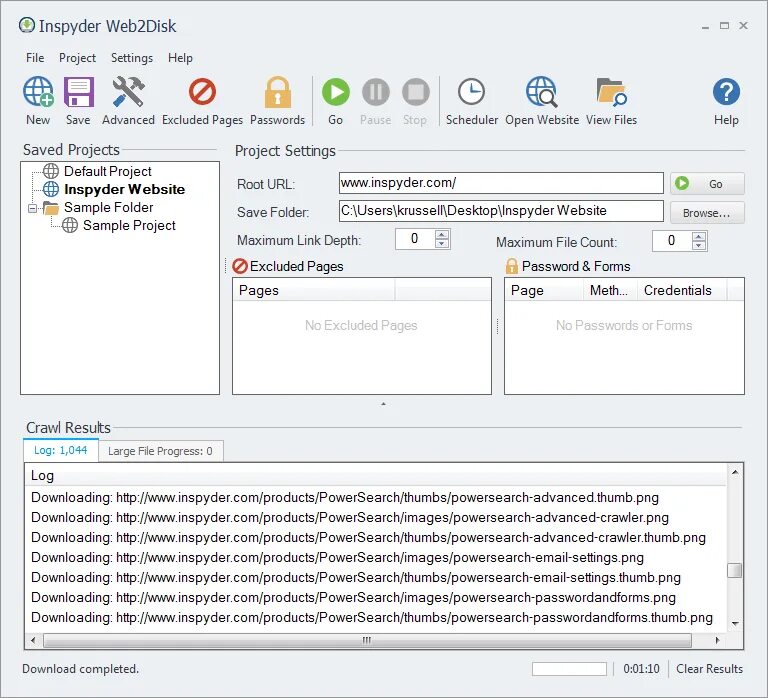Click the Meth... column header
The width and height of the screenshot is (768, 698).
pos(610,290)
